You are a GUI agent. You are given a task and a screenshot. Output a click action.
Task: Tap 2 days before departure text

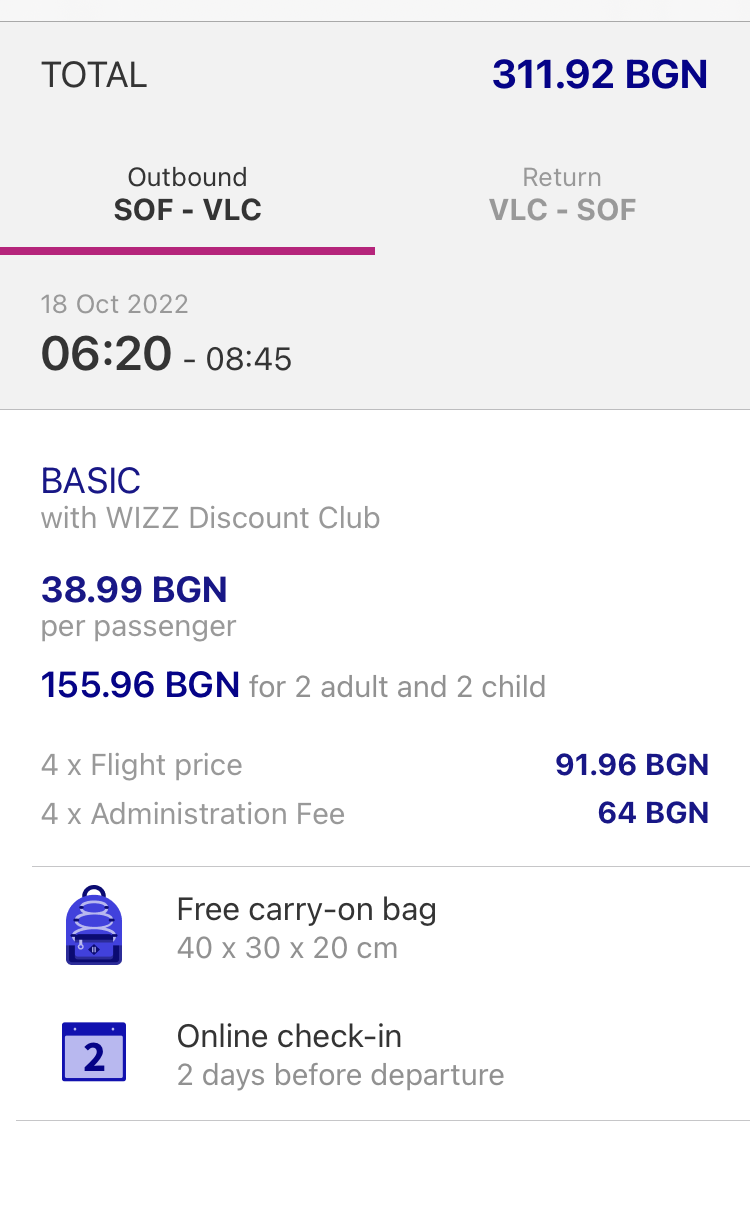tap(340, 1075)
